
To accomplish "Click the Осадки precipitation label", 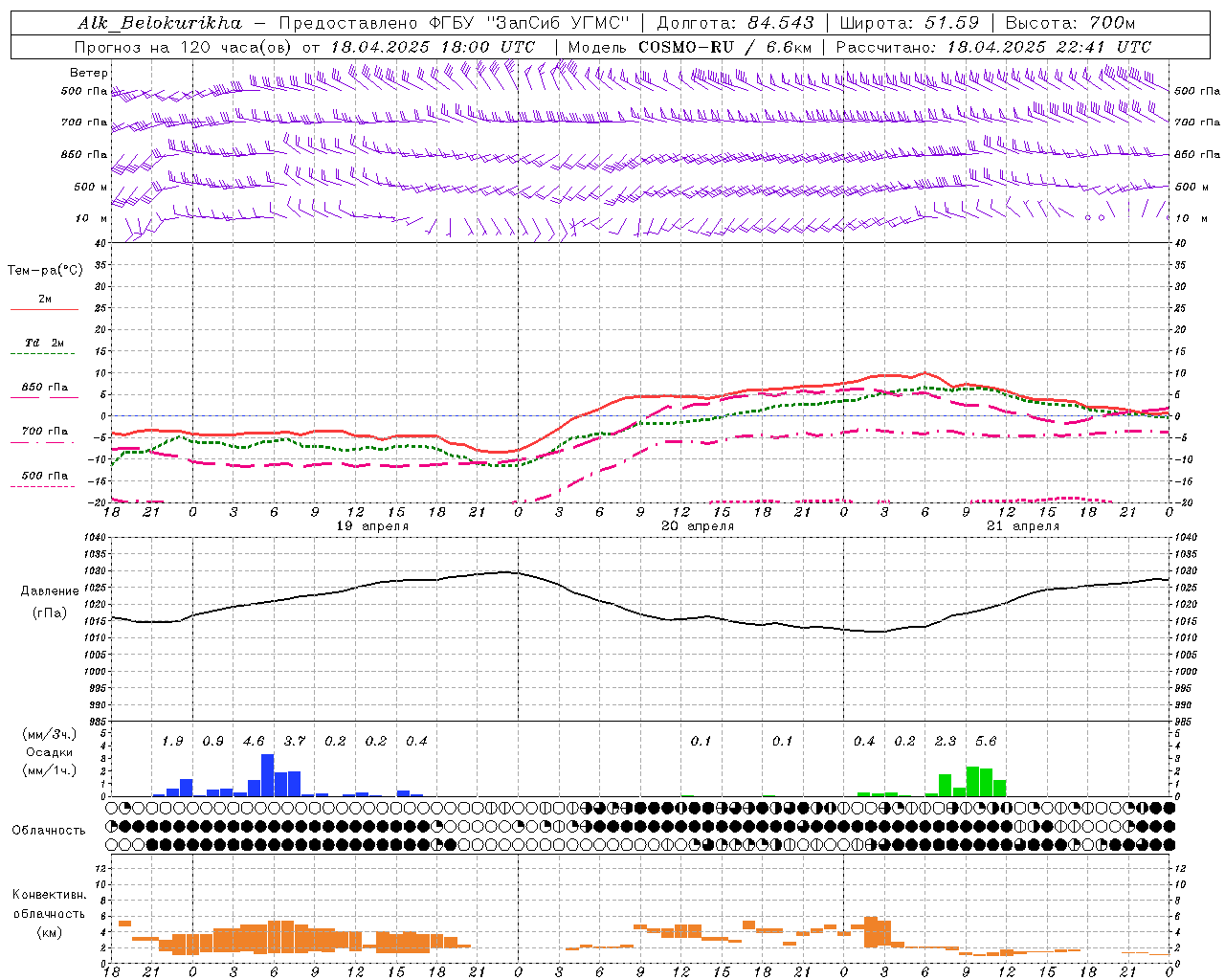I will point(49,752).
